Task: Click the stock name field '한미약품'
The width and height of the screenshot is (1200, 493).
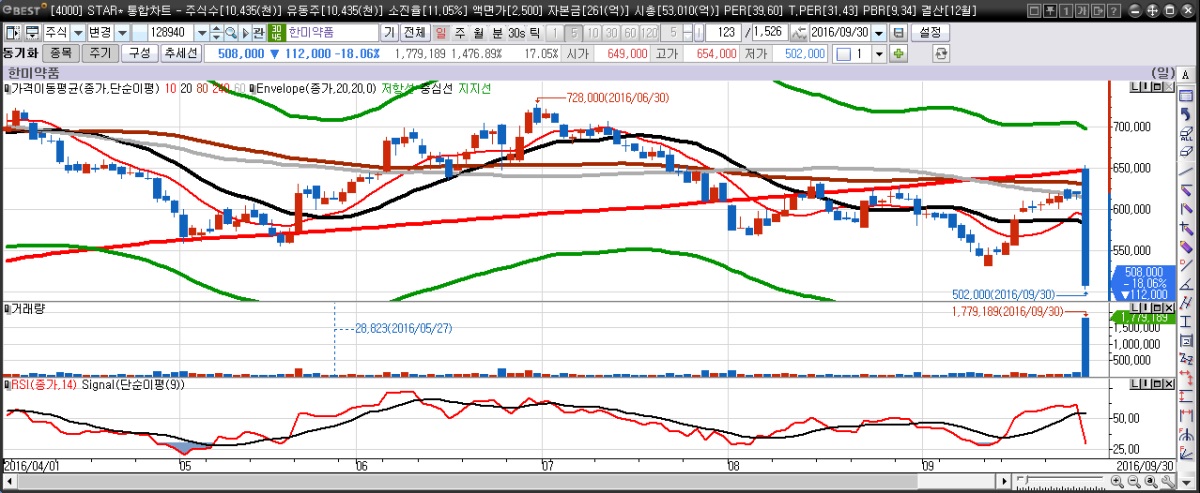Action: 332,32
